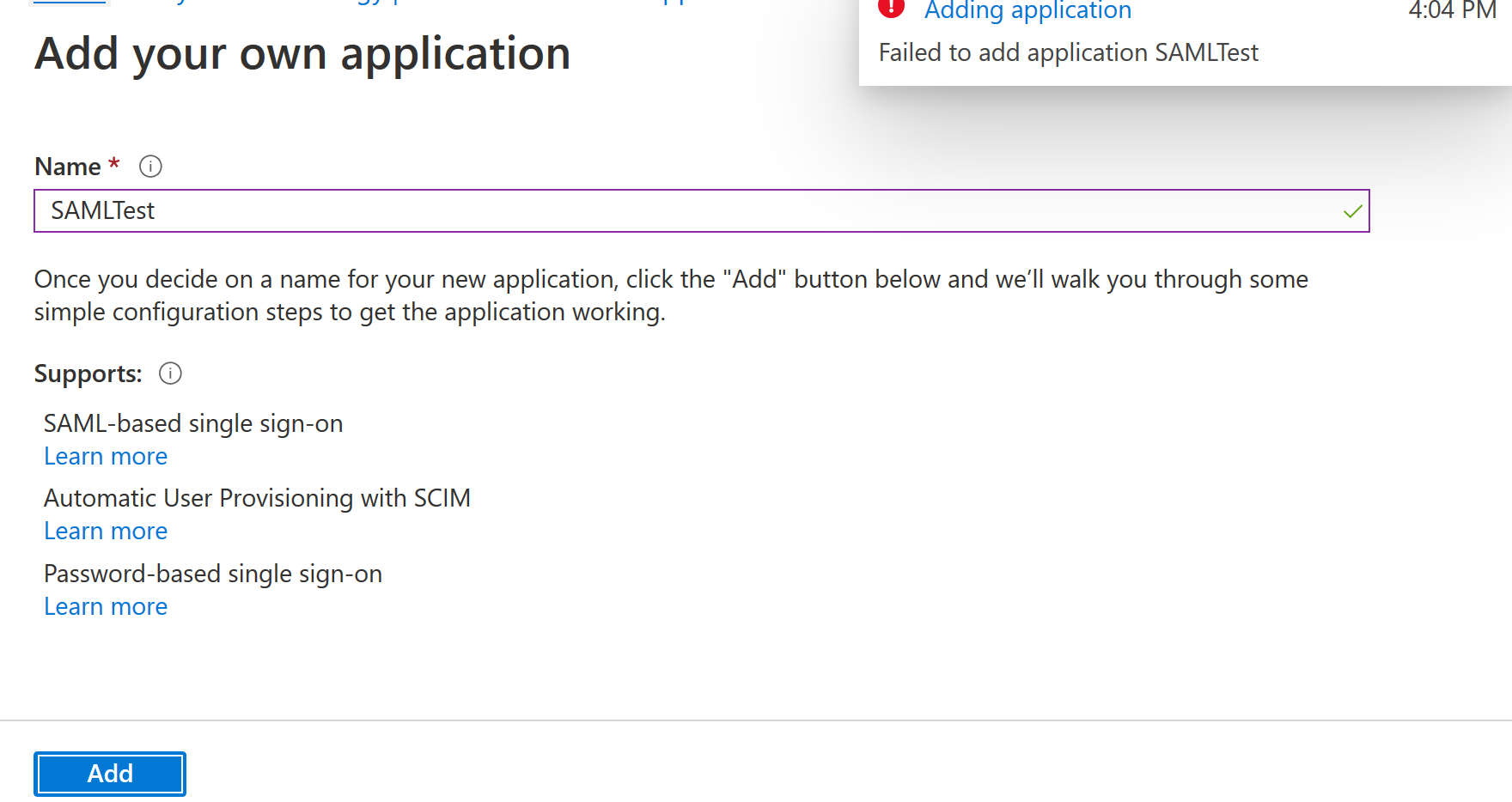Screen dimensions: 1512x802
Task: Open Learn more under Password-based single sign-on
Action: point(106,607)
